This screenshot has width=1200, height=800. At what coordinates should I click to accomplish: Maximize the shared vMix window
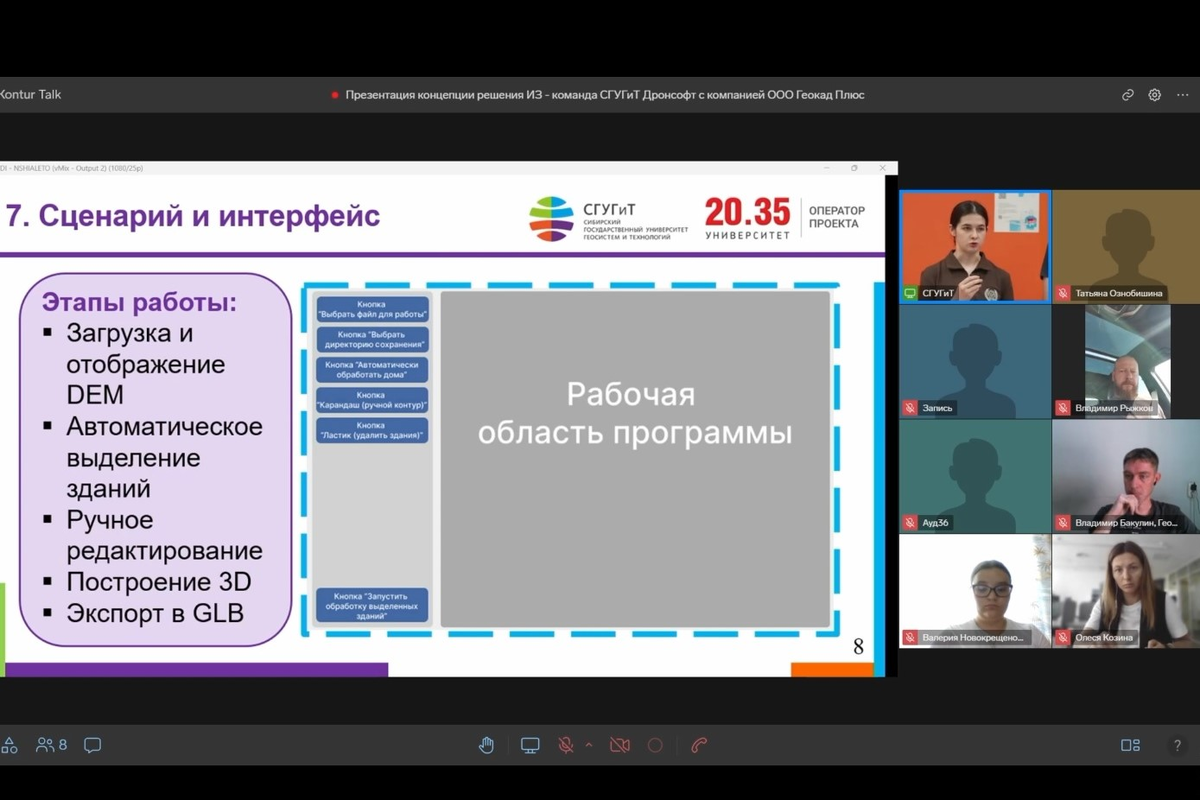click(x=854, y=168)
